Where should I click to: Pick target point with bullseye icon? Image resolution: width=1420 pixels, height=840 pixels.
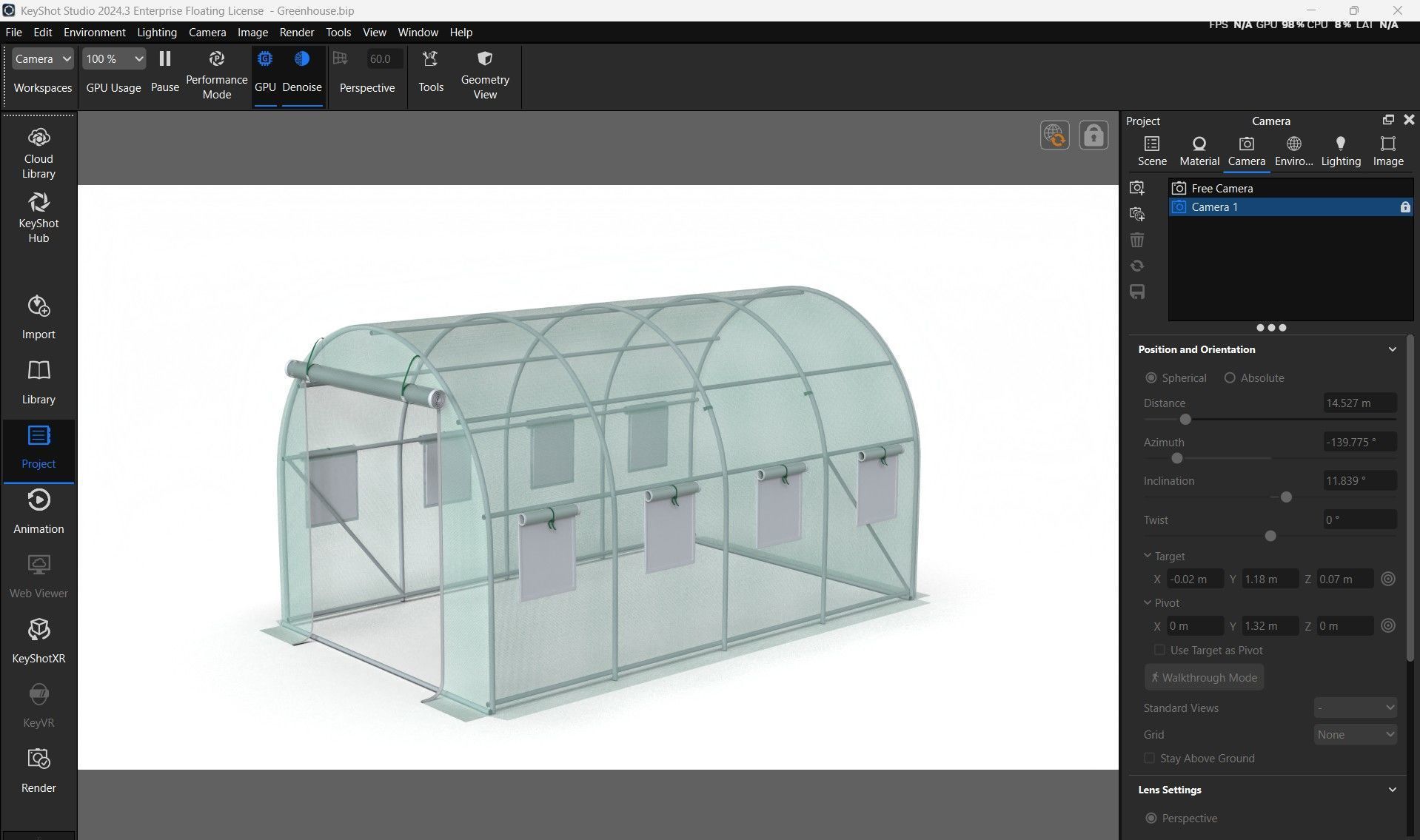1388,579
